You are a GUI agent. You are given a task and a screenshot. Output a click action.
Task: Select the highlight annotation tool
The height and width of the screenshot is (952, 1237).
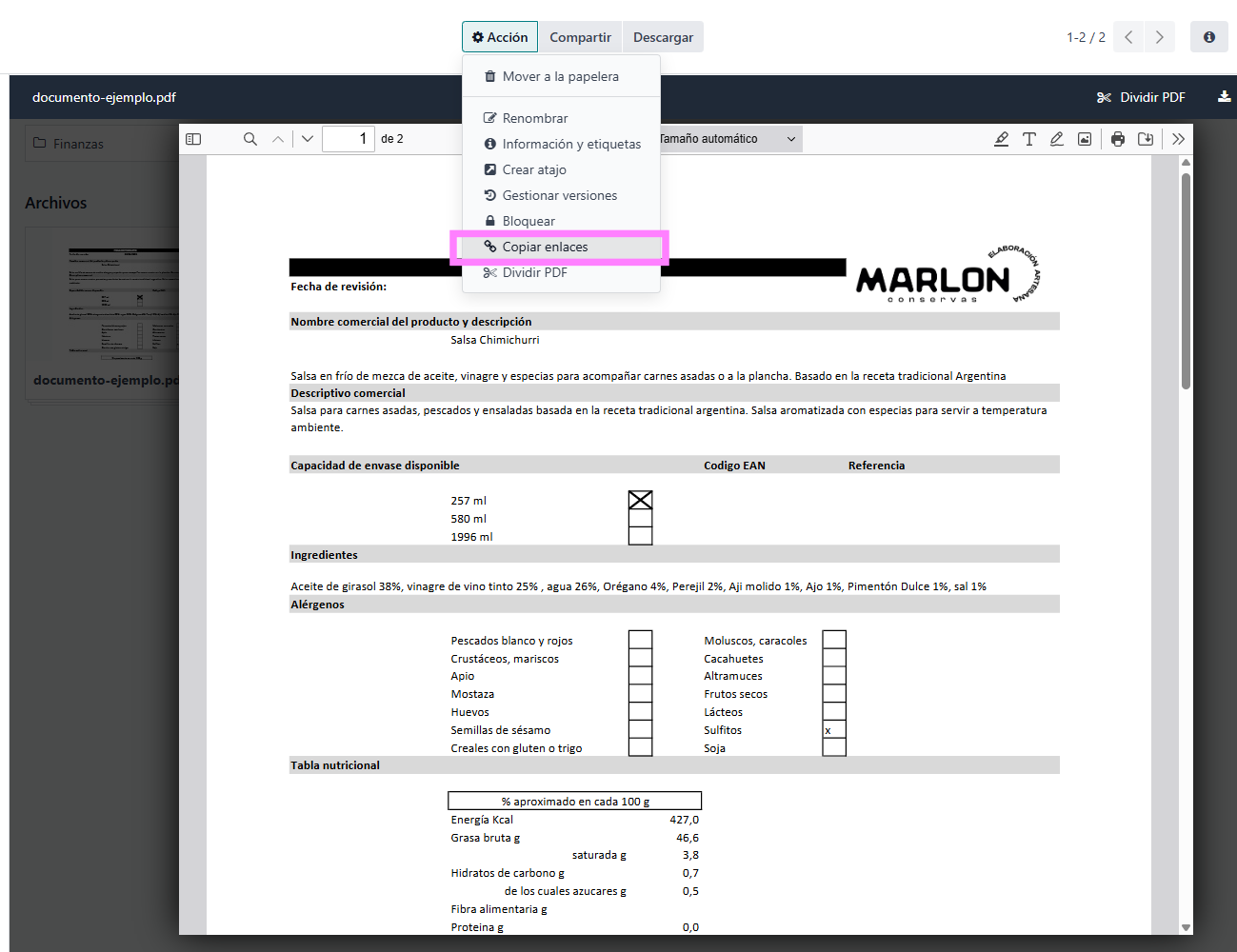coord(1001,139)
